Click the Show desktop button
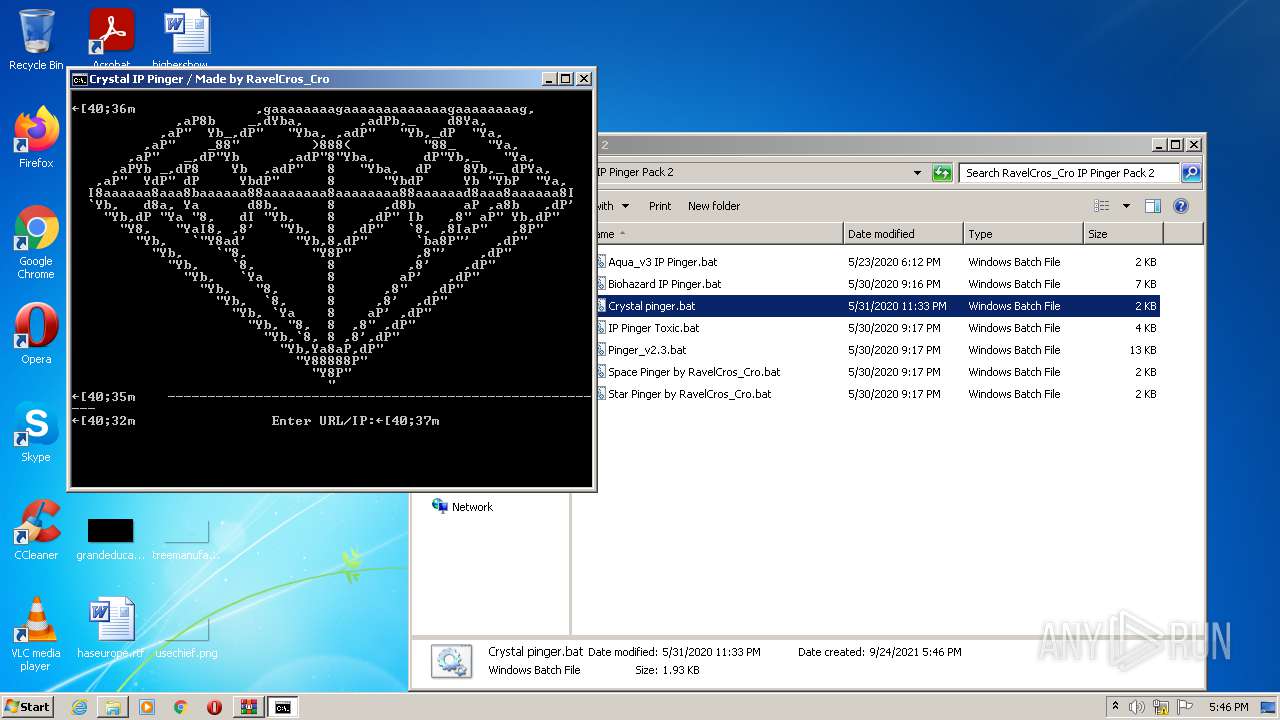Screen dimensions: 1280x720 click(x=1270, y=707)
